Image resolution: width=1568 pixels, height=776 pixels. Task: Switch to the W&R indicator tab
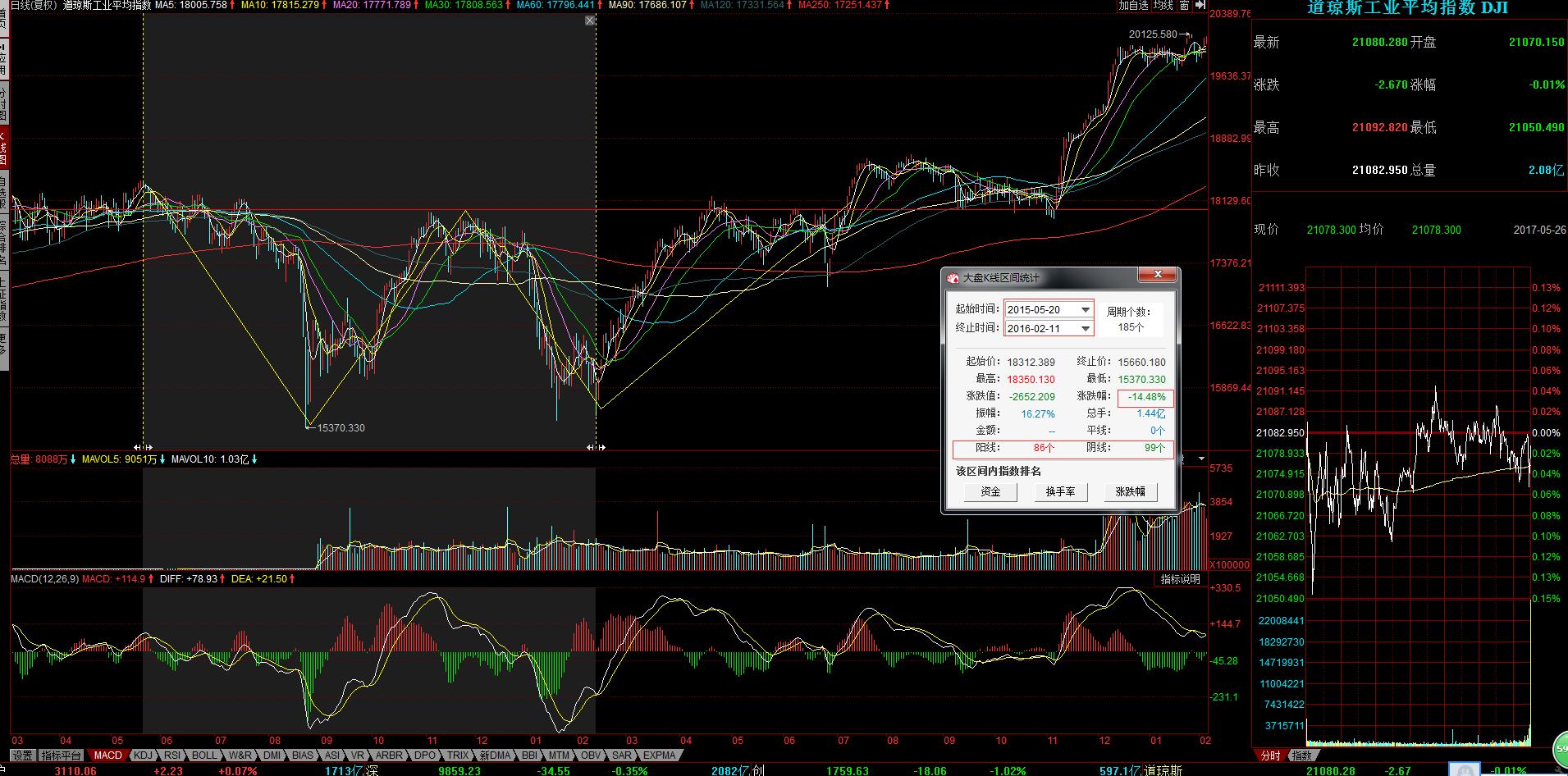pyautogui.click(x=240, y=755)
